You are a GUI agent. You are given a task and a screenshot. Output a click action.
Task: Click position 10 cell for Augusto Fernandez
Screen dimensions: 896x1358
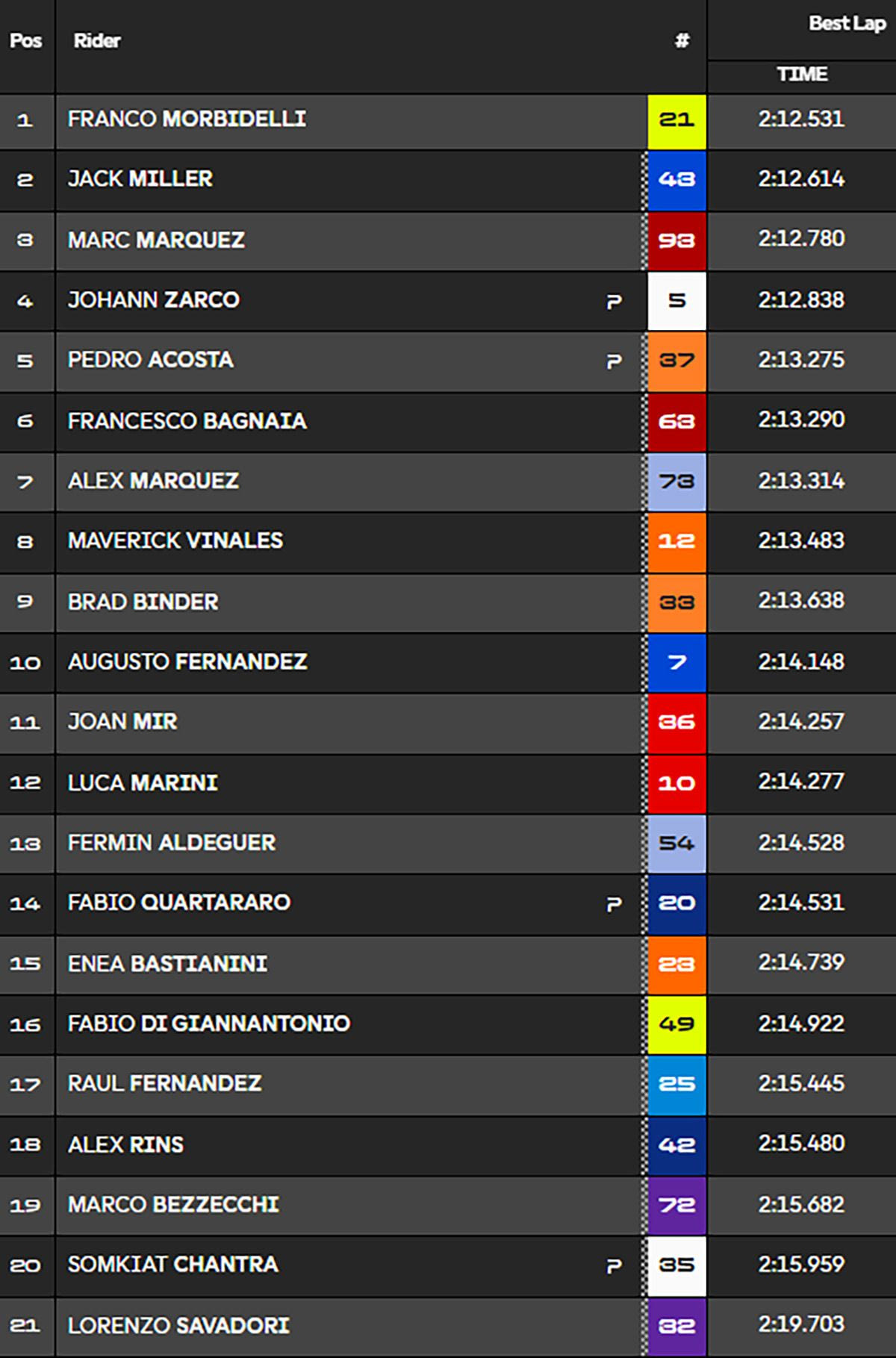tap(26, 663)
